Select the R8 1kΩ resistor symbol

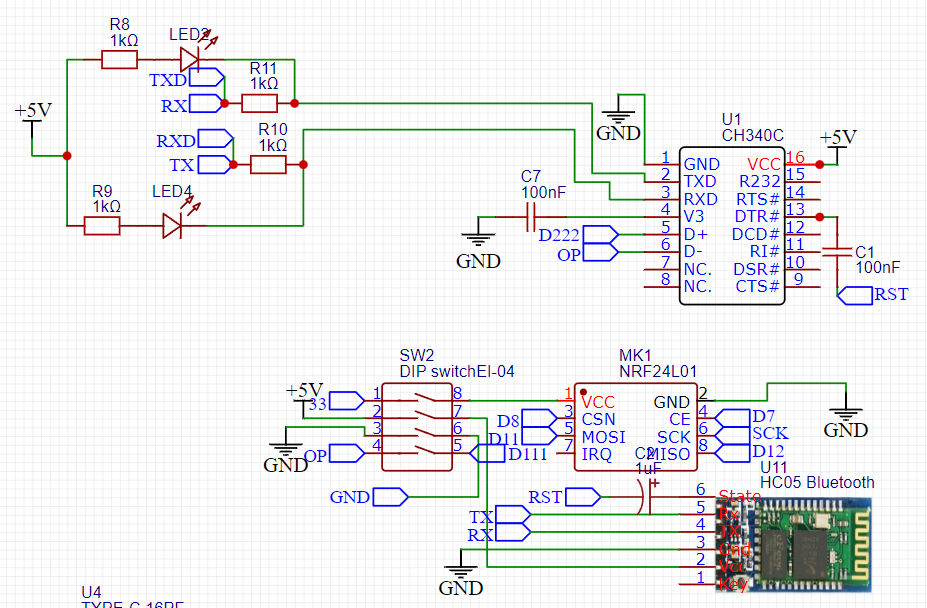click(119, 60)
